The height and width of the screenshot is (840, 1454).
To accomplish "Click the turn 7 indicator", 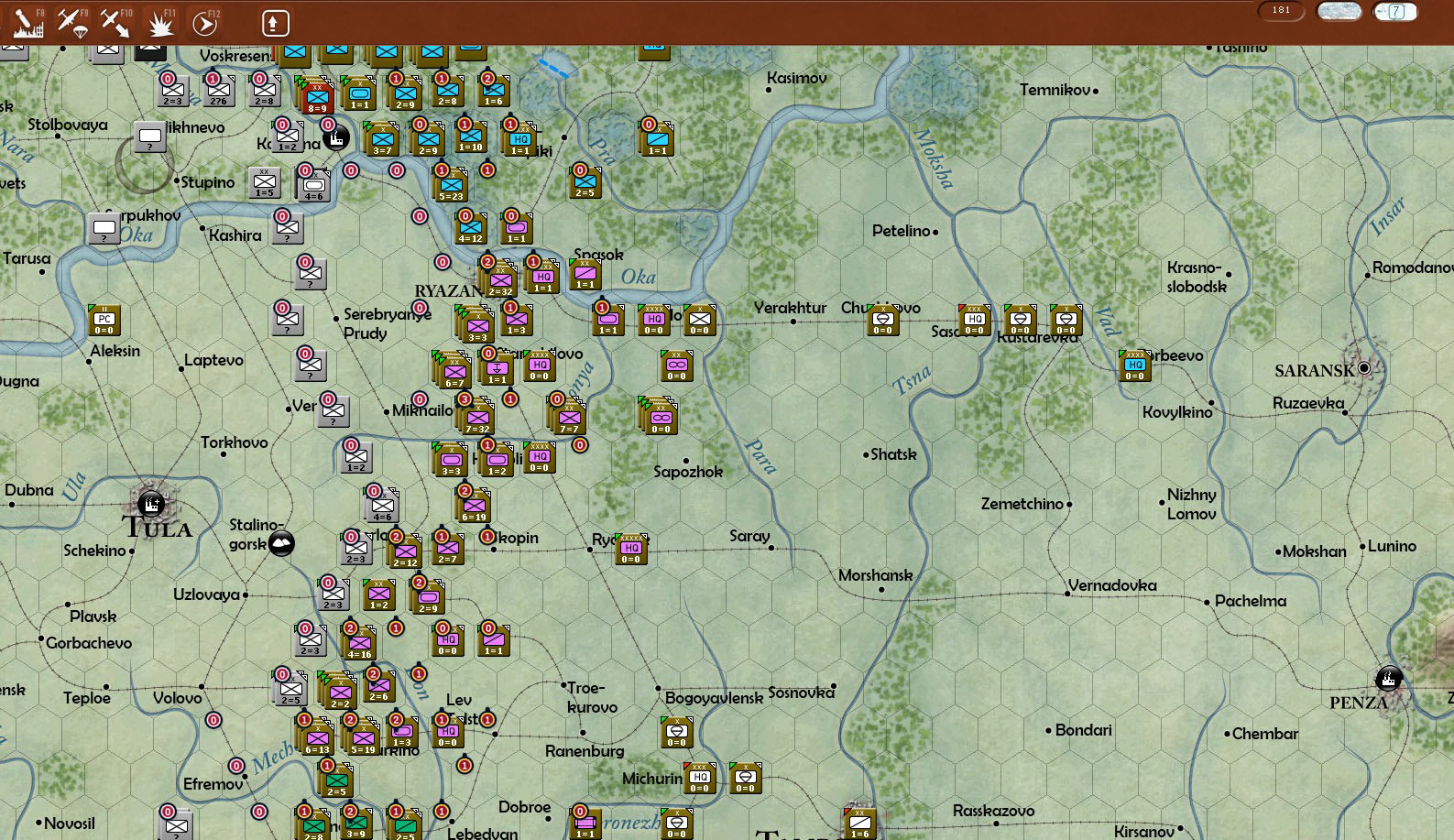I will 1395,11.
